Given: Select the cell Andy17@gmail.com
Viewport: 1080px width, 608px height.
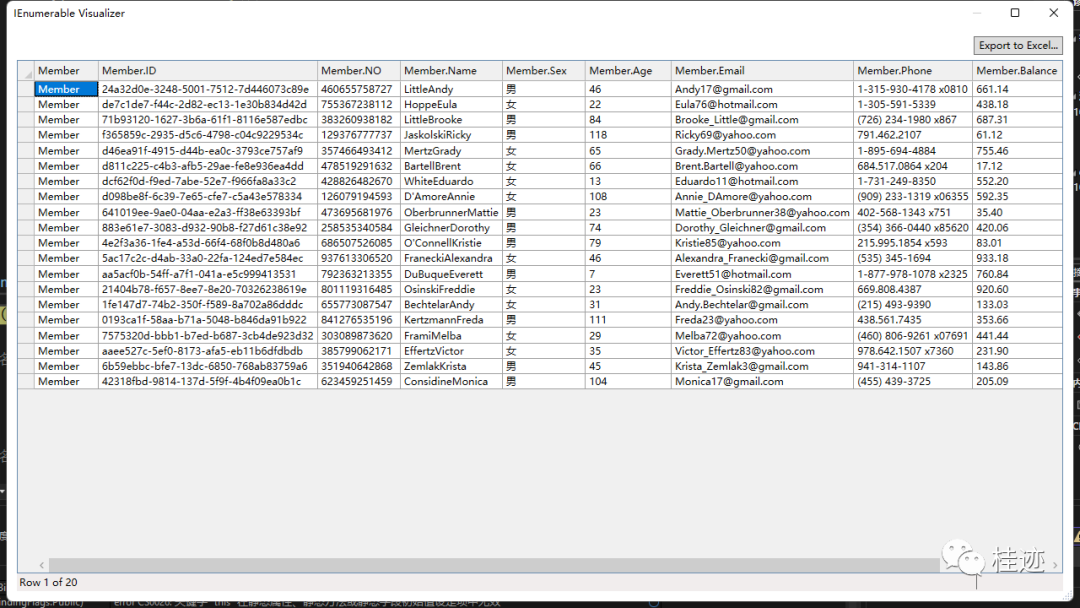Looking at the screenshot, I should point(762,89).
